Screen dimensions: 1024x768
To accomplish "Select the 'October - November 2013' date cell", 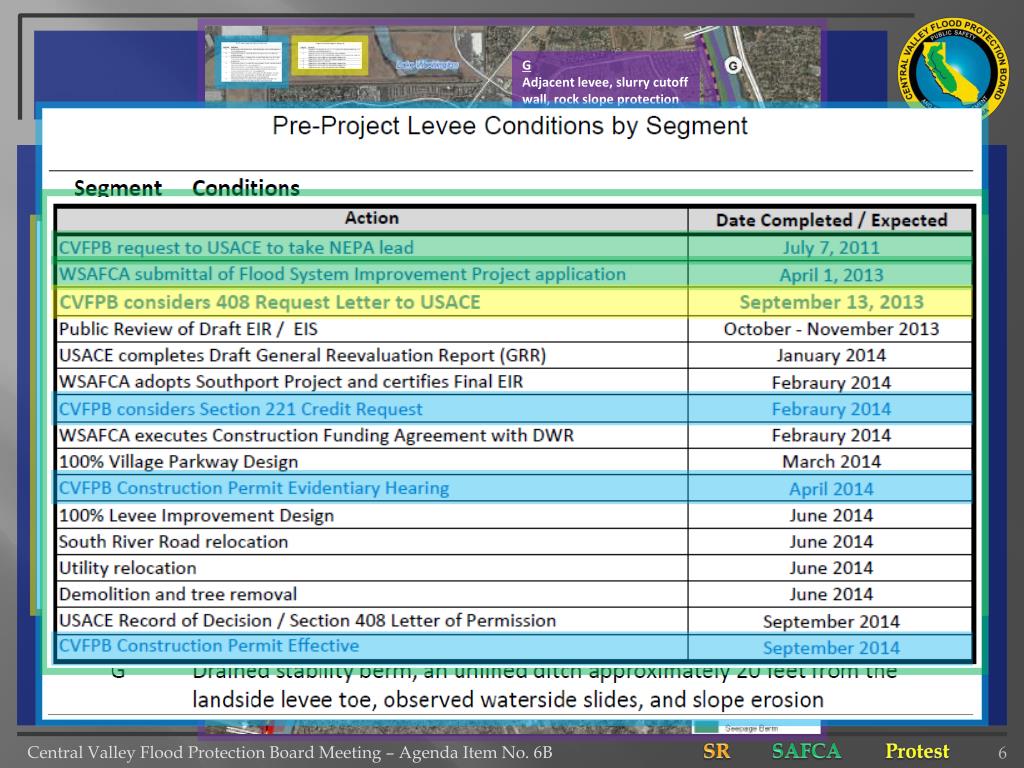I will [x=831, y=329].
